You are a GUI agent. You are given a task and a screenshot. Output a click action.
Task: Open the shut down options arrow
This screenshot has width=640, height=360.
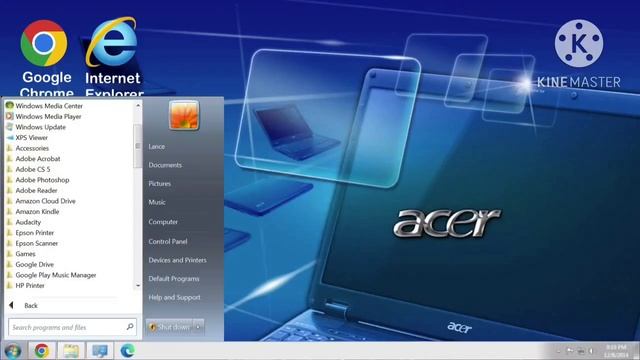[x=198, y=327]
